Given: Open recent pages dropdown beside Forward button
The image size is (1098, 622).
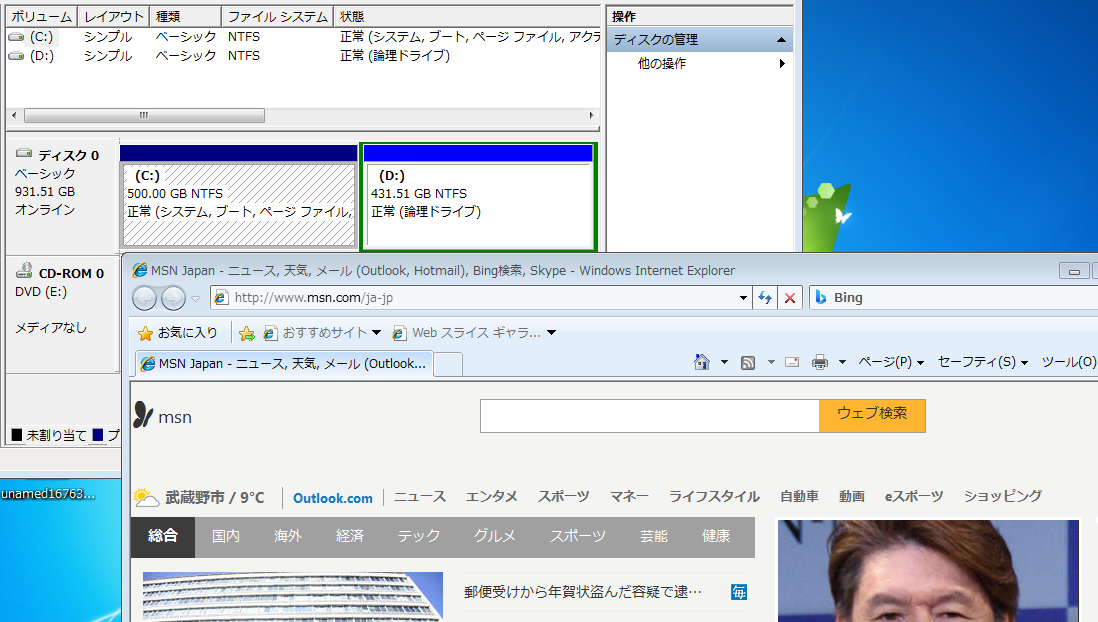Looking at the screenshot, I should pyautogui.click(x=195, y=299).
